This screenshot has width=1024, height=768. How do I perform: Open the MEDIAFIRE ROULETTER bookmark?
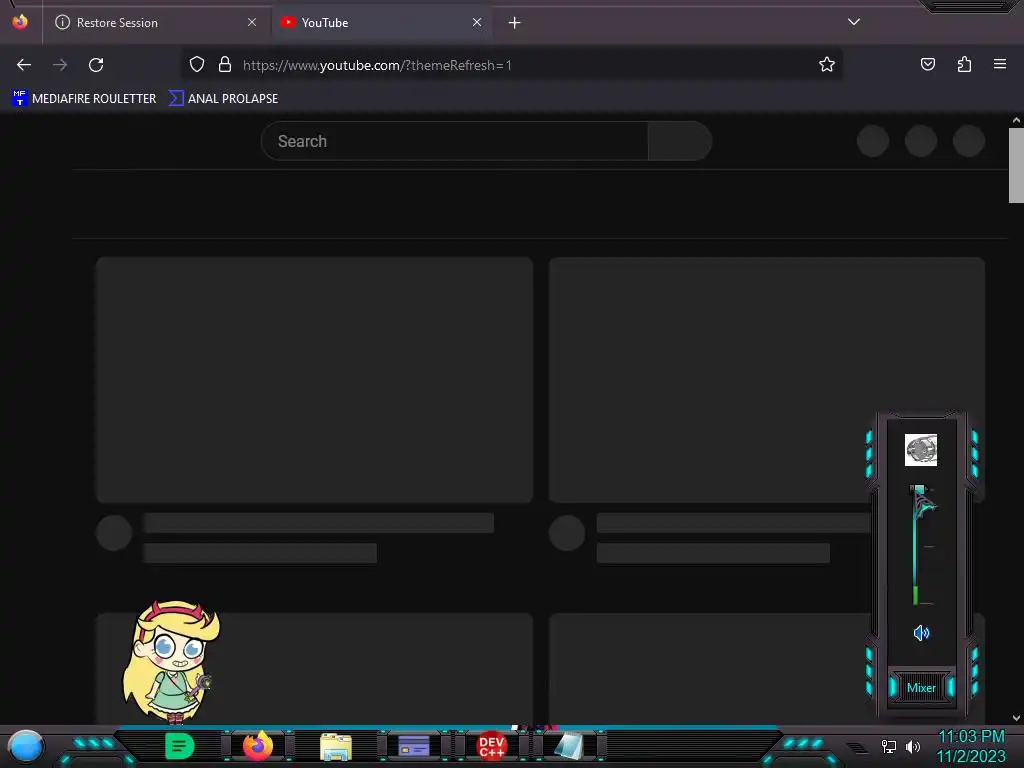tap(84, 99)
